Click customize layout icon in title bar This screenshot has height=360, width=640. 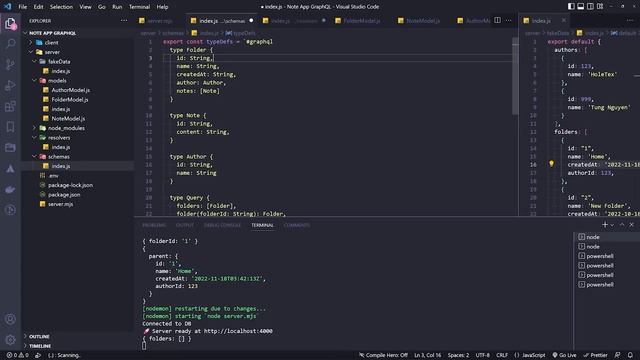tap(600, 7)
